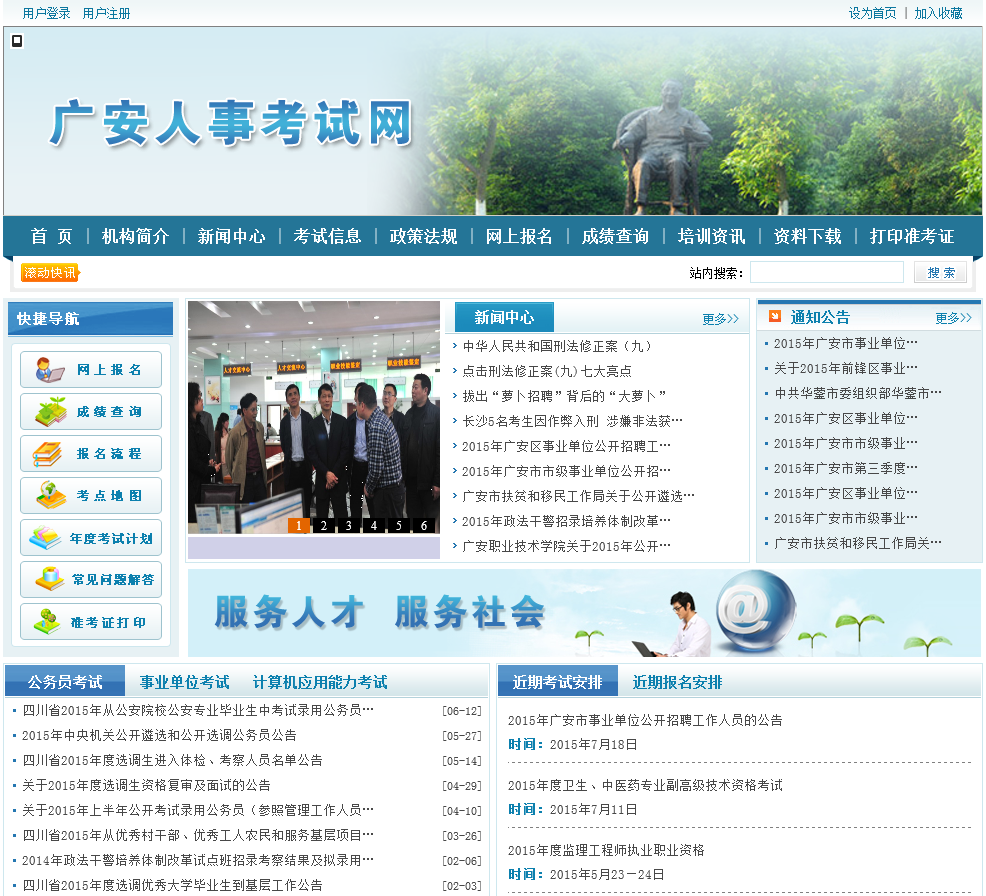Click 加入收藏 at the top right

tap(938, 13)
